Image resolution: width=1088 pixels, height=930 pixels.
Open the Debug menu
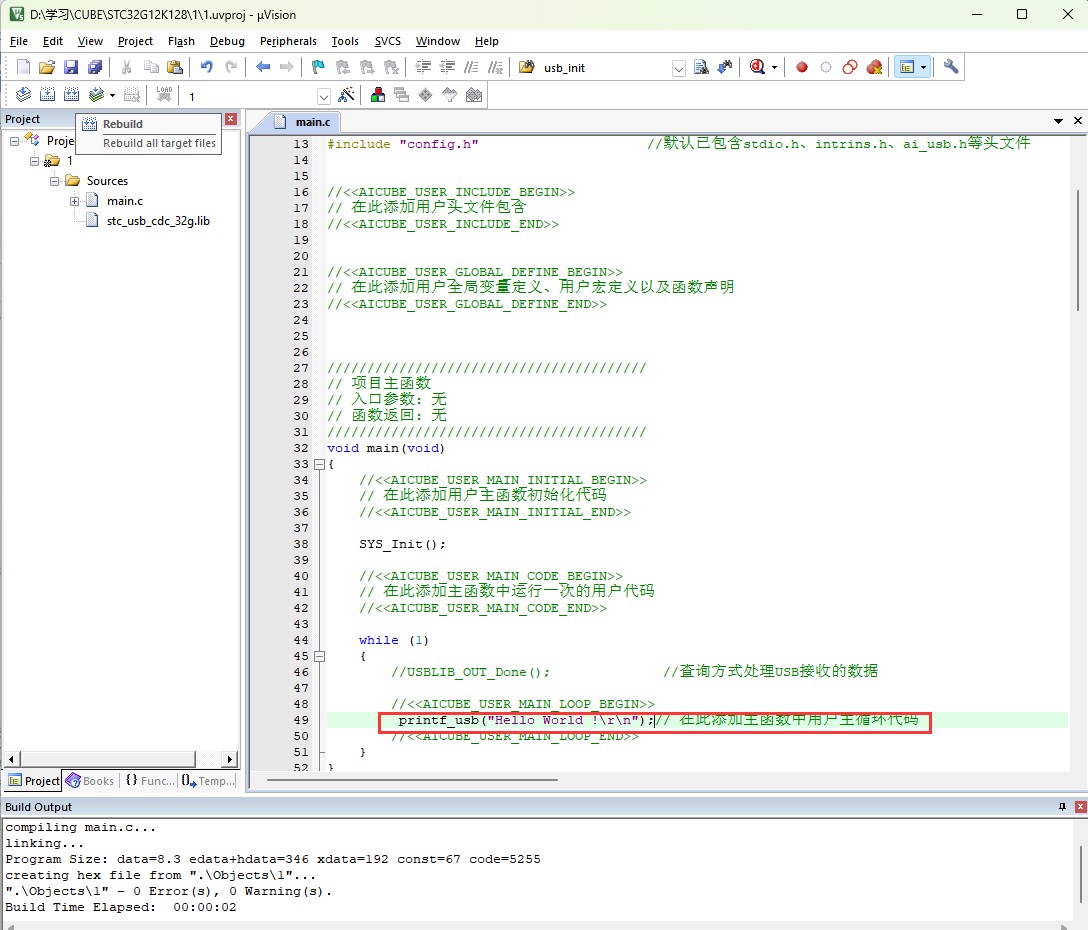click(x=228, y=41)
